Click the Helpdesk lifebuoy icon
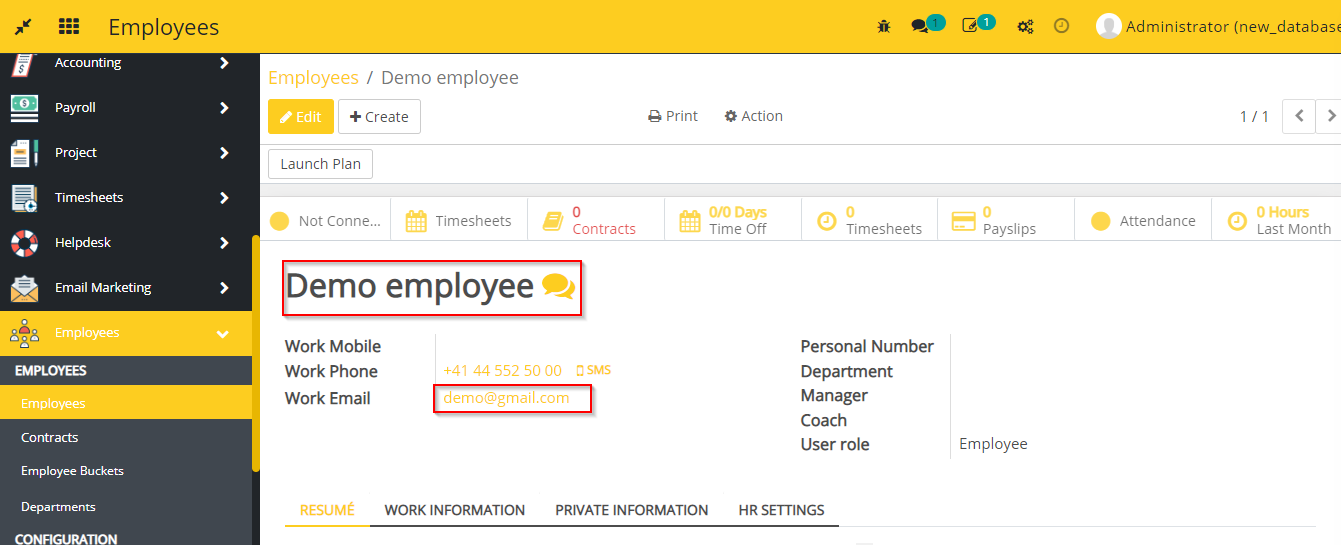 24,243
